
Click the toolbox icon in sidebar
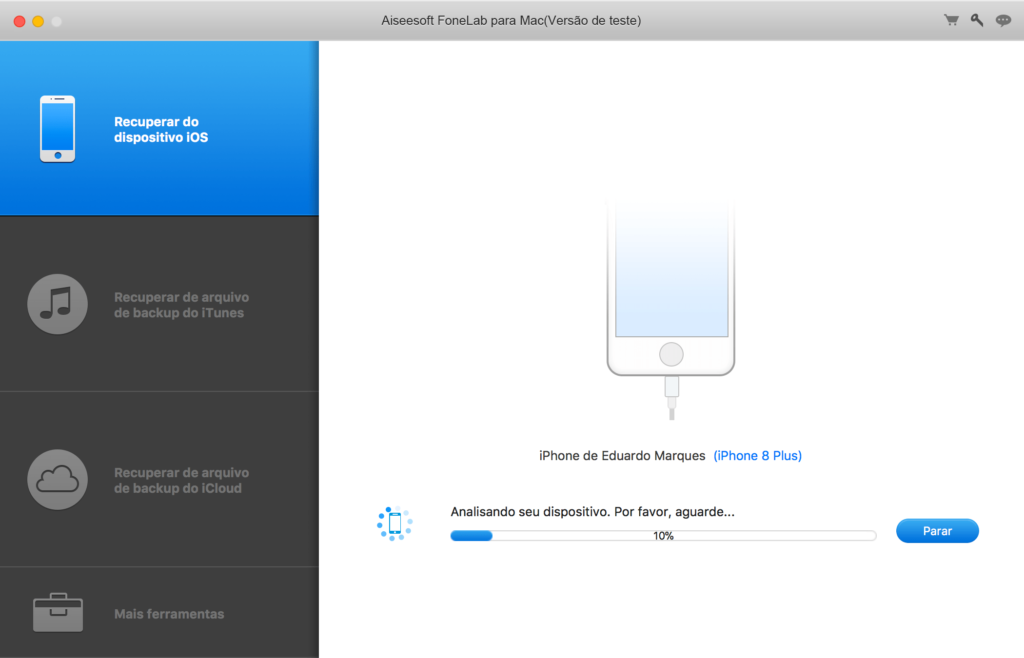click(x=57, y=613)
